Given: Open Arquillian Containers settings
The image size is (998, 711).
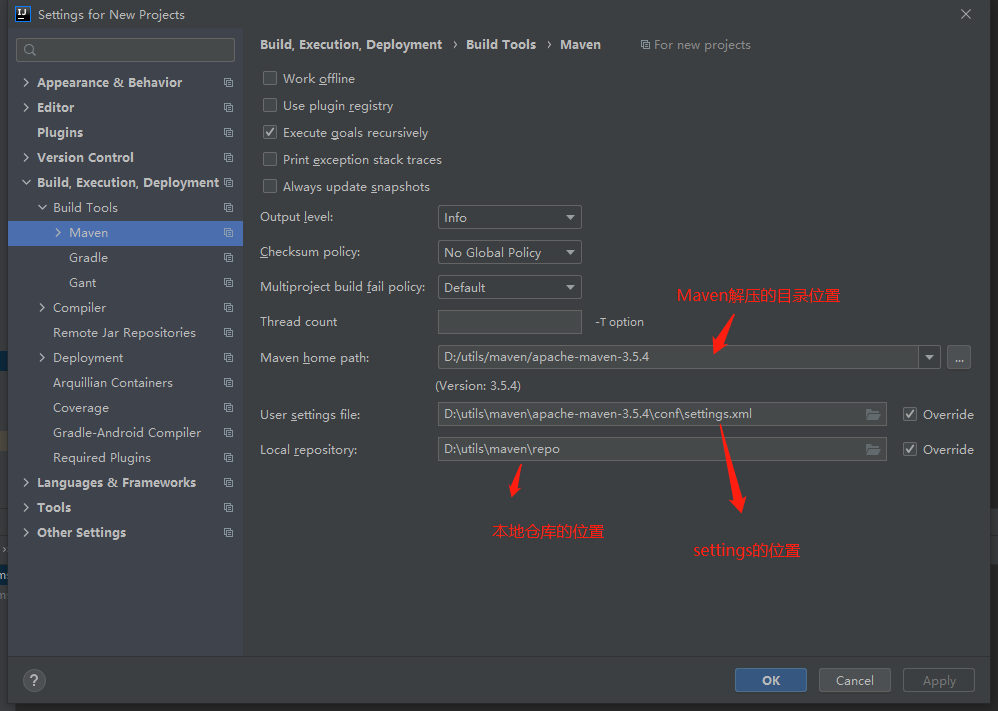Looking at the screenshot, I should pyautogui.click(x=113, y=383).
